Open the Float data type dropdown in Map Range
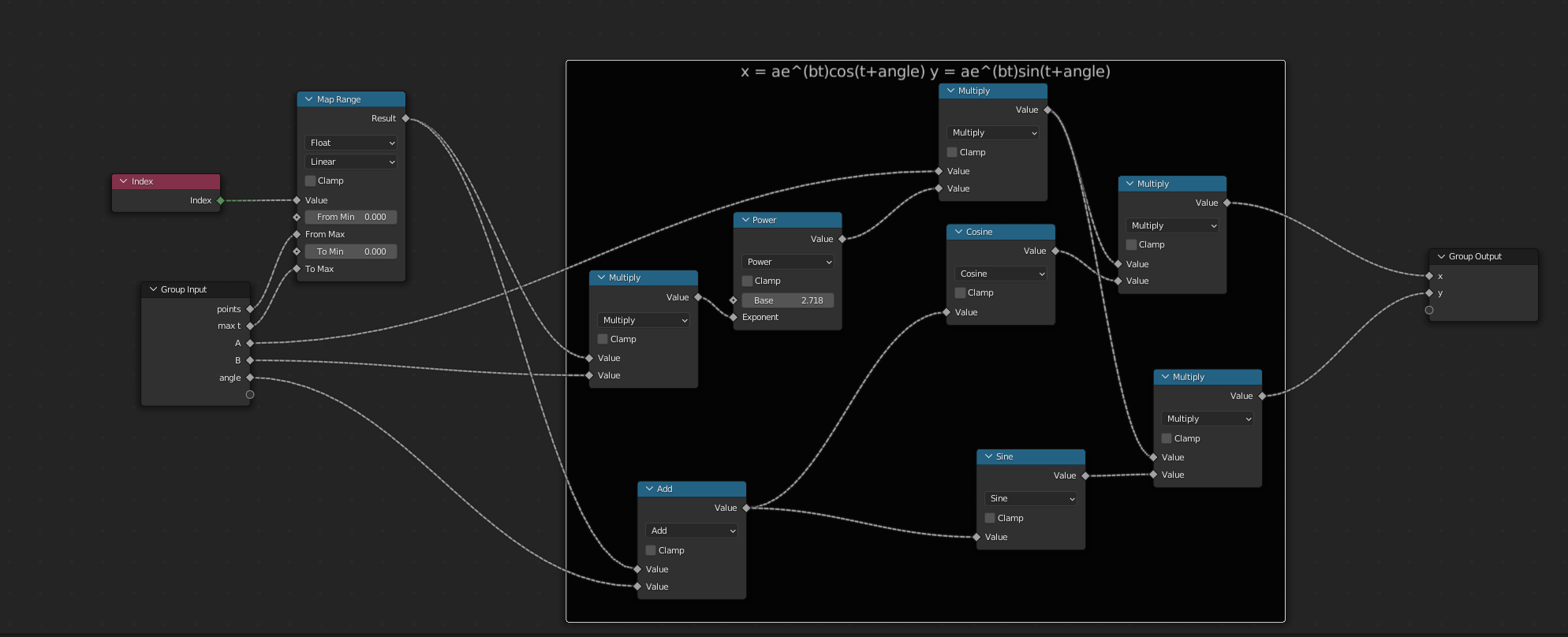The width and height of the screenshot is (1568, 637). pos(351,143)
